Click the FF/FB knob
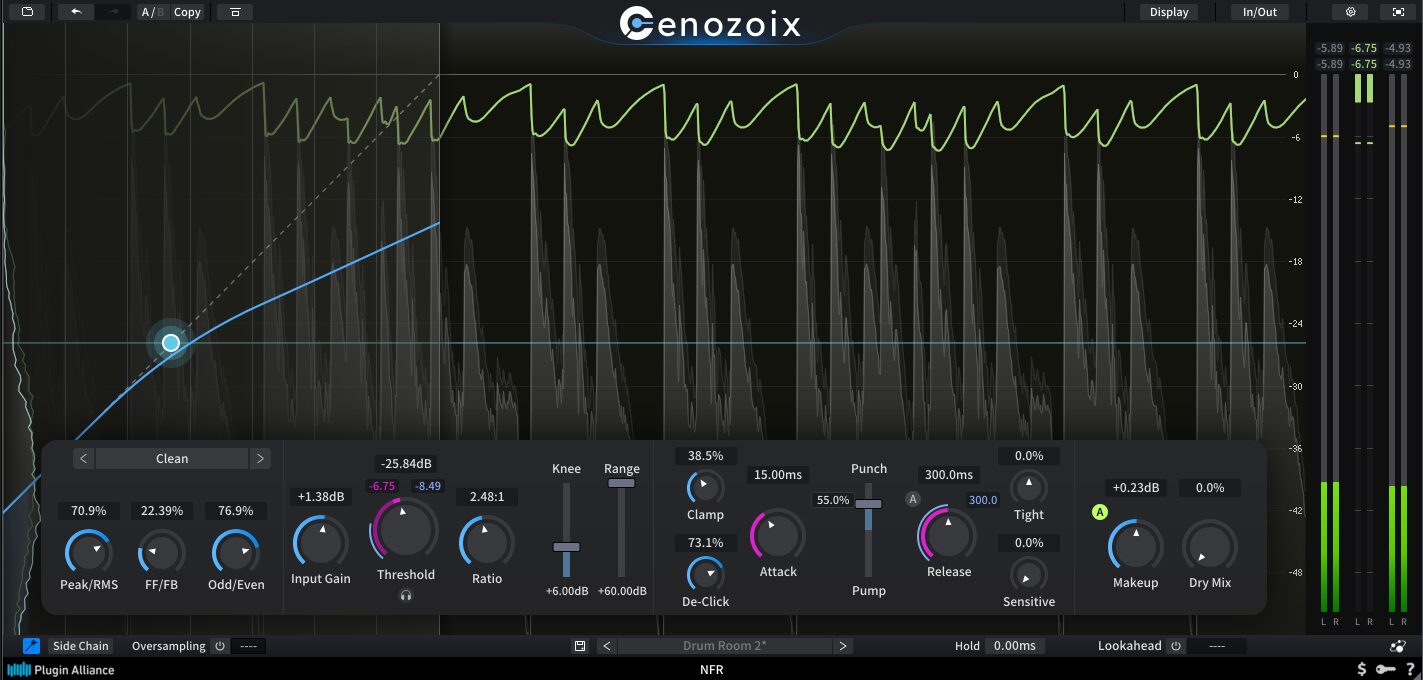Viewport: 1423px width, 680px height. 162,551
